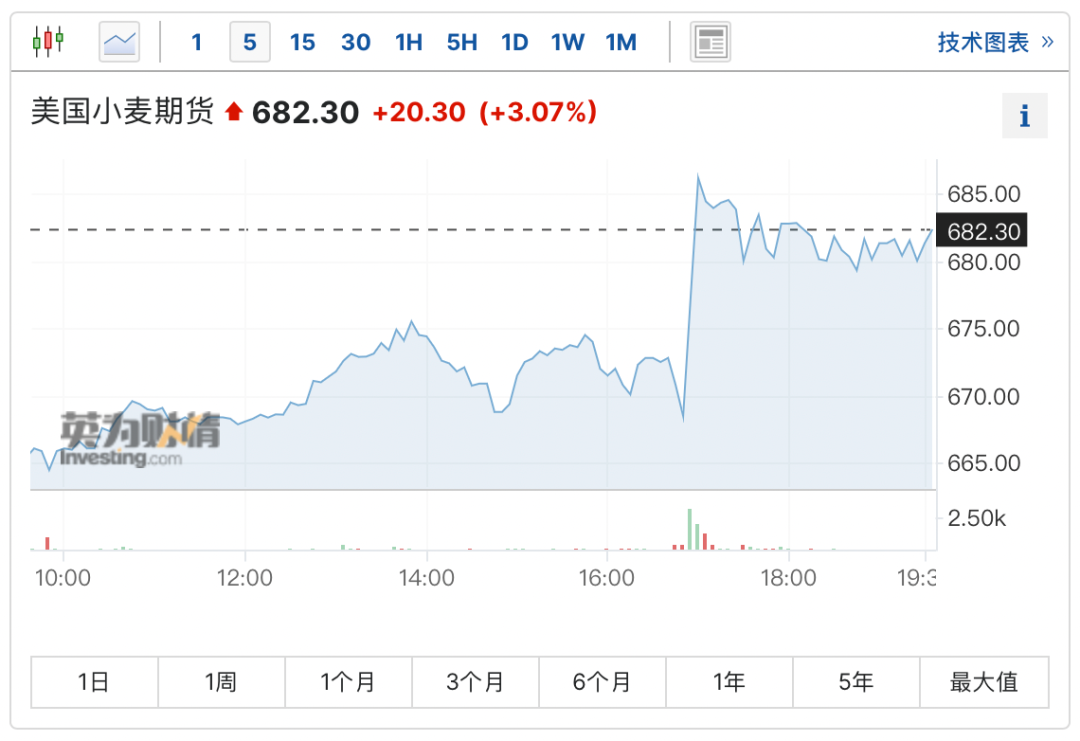Switch to 15-minute interval

(302, 42)
